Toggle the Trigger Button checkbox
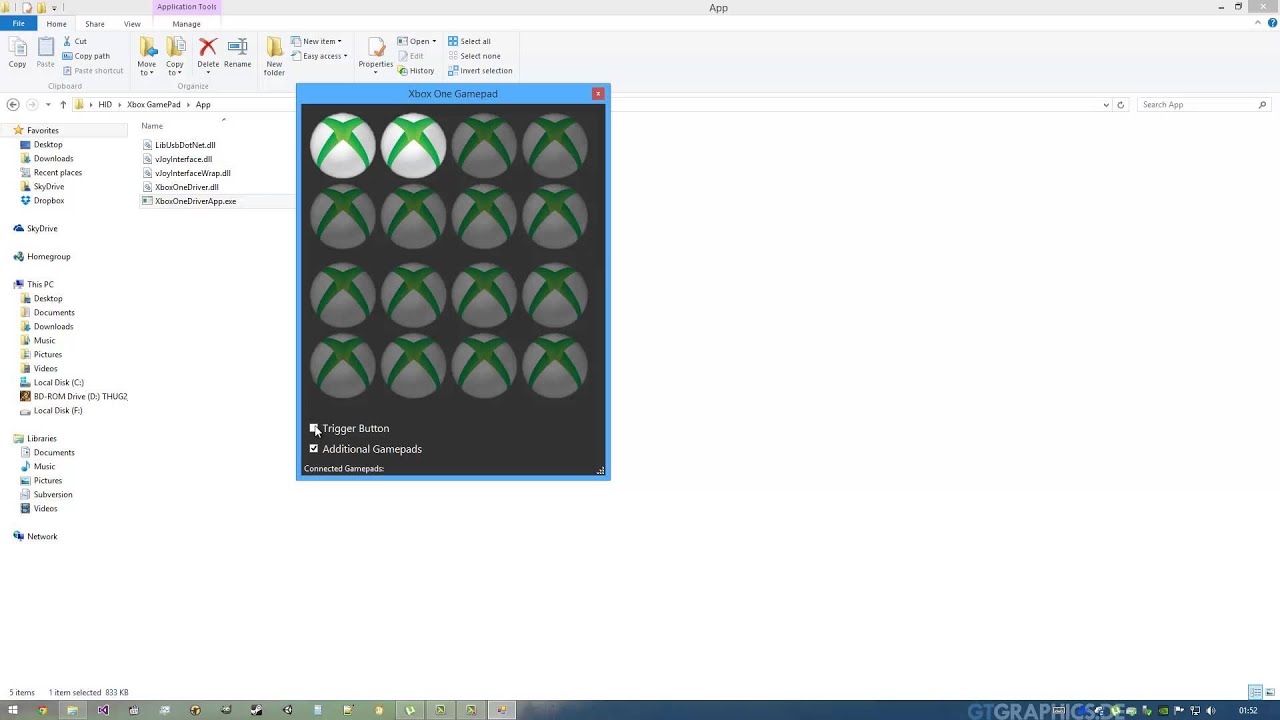This screenshot has height=720, width=1280. [314, 428]
